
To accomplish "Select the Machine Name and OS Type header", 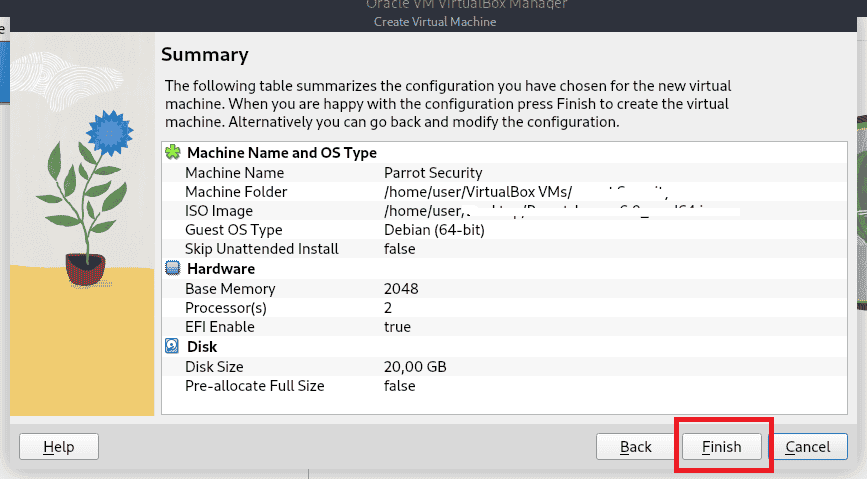I will (x=282, y=153).
